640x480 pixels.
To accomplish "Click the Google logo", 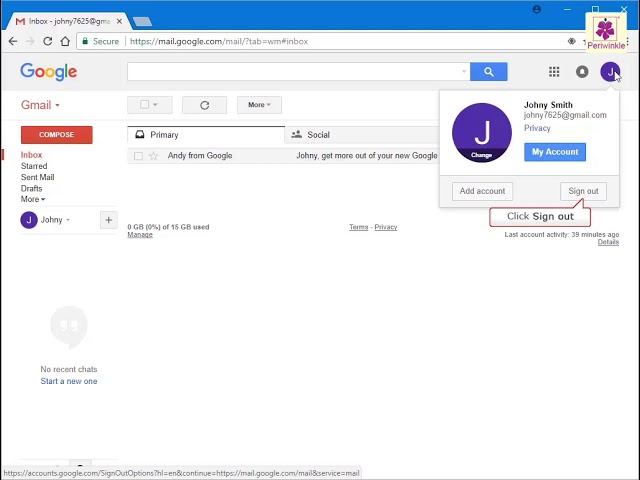I will [x=49, y=72].
